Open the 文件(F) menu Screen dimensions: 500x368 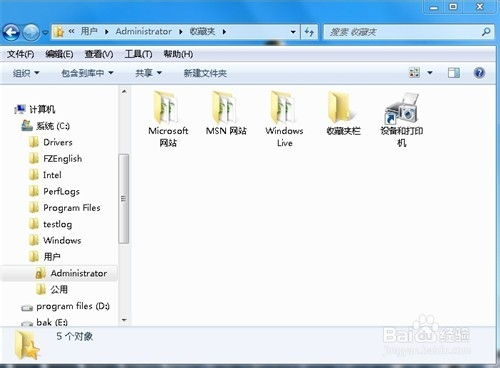pyautogui.click(x=21, y=54)
